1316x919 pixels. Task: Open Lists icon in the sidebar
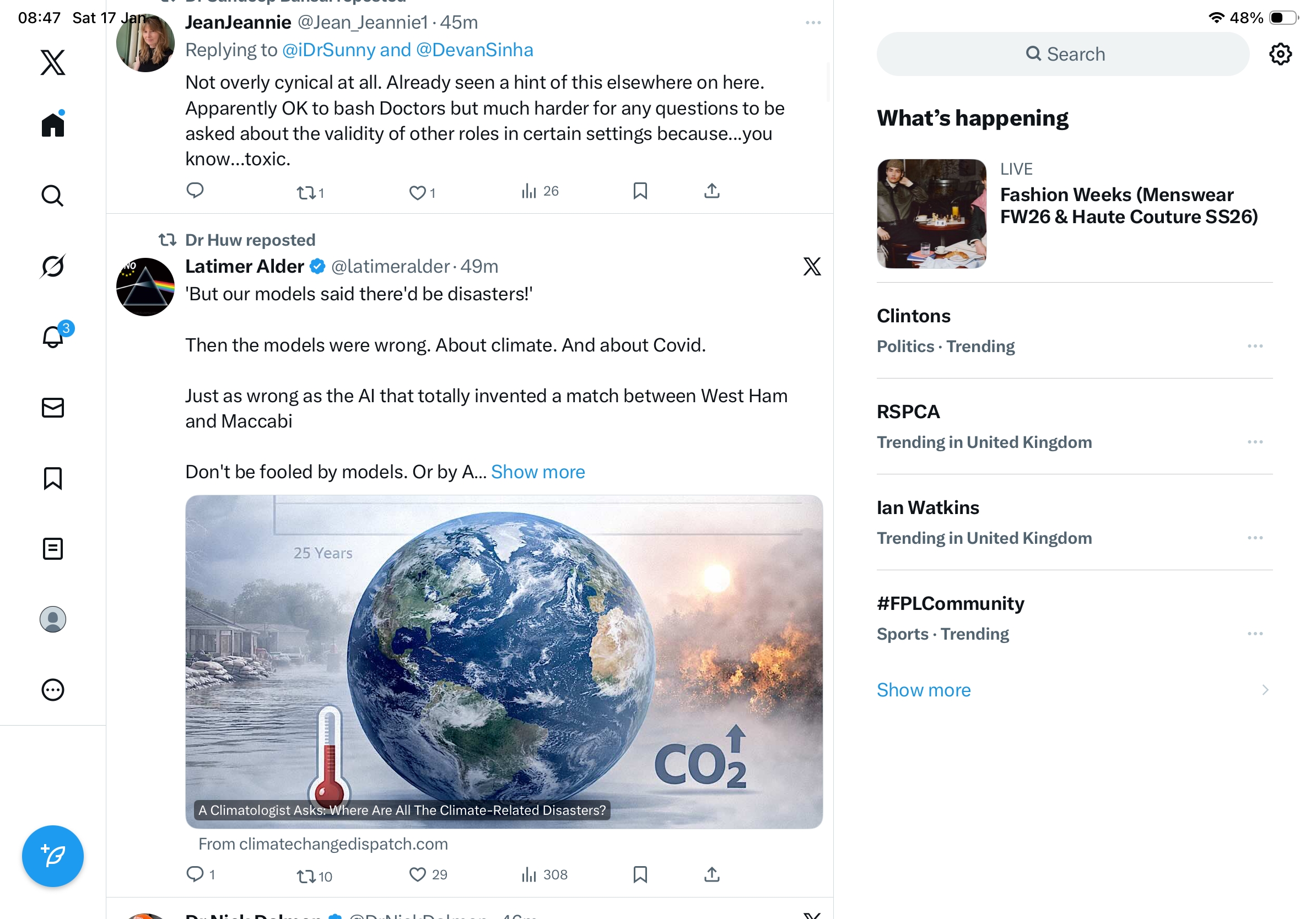pos(53,549)
